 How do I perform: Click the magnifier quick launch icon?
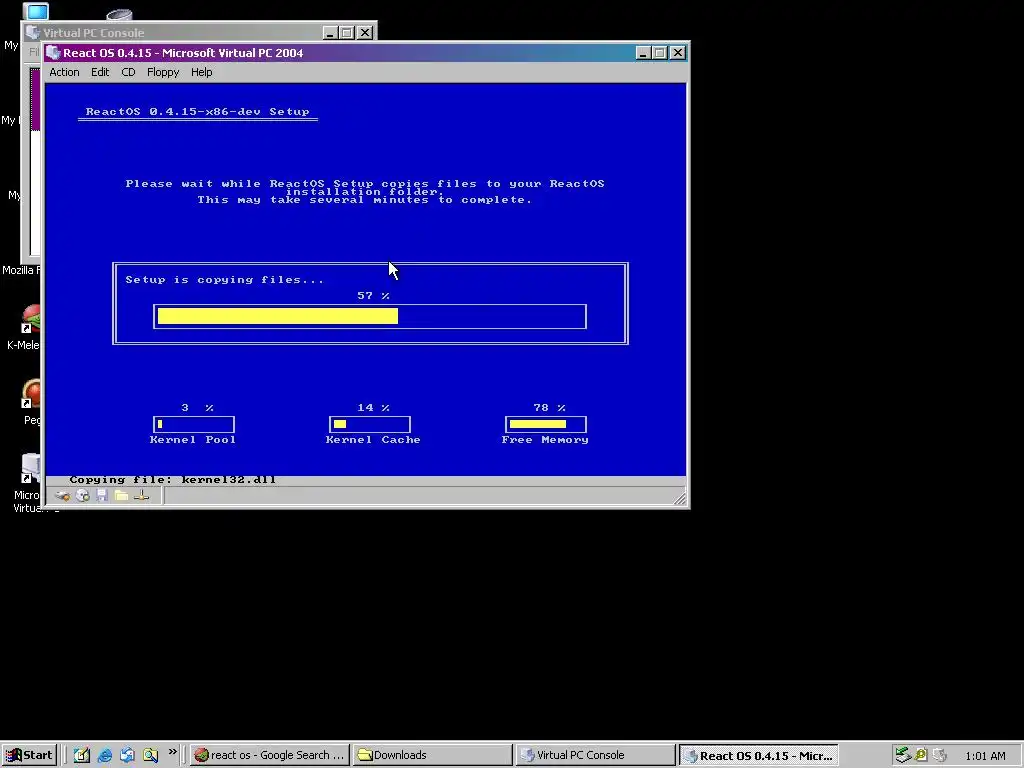point(150,755)
